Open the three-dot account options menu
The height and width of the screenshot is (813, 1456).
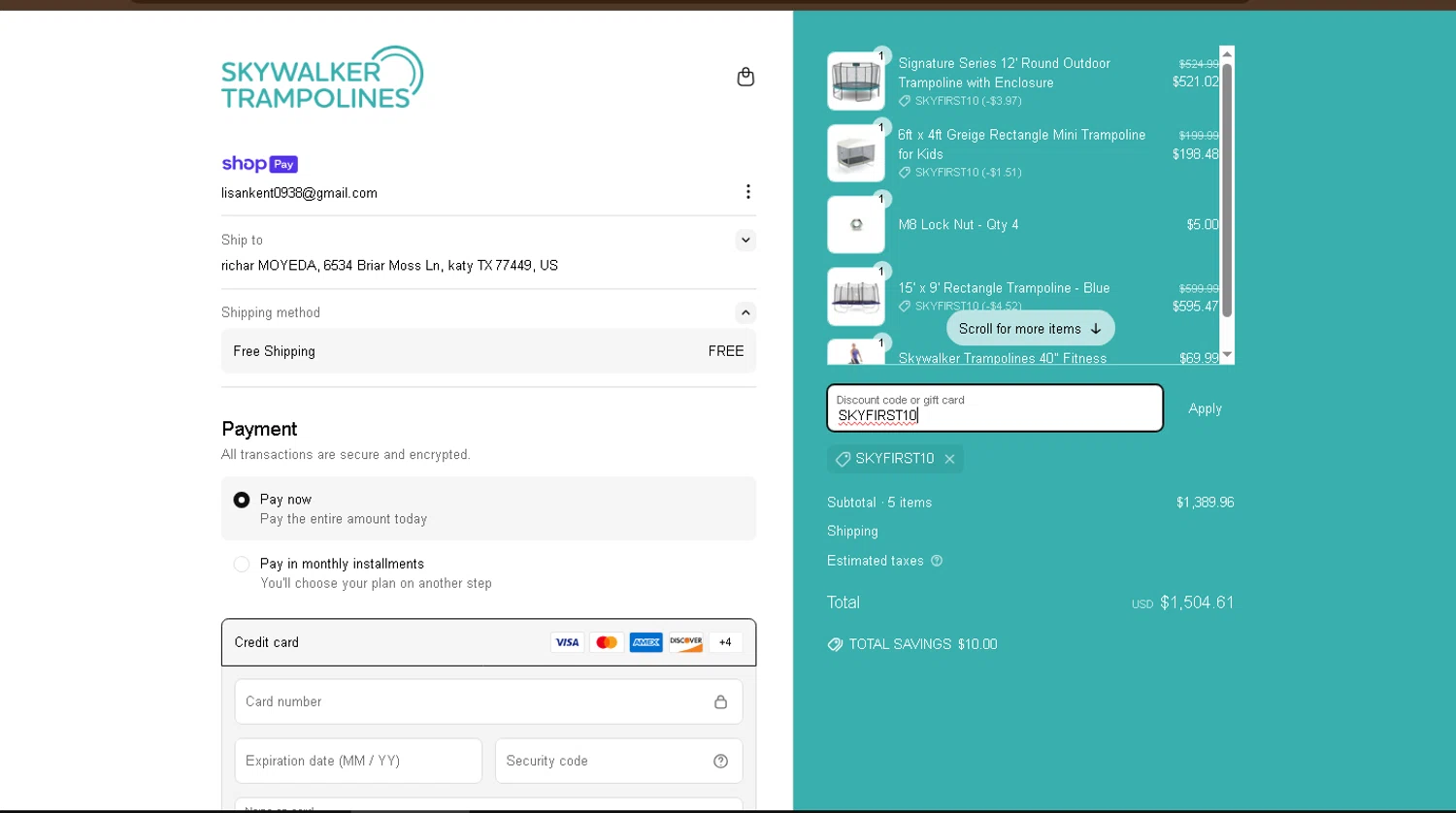pyautogui.click(x=747, y=191)
